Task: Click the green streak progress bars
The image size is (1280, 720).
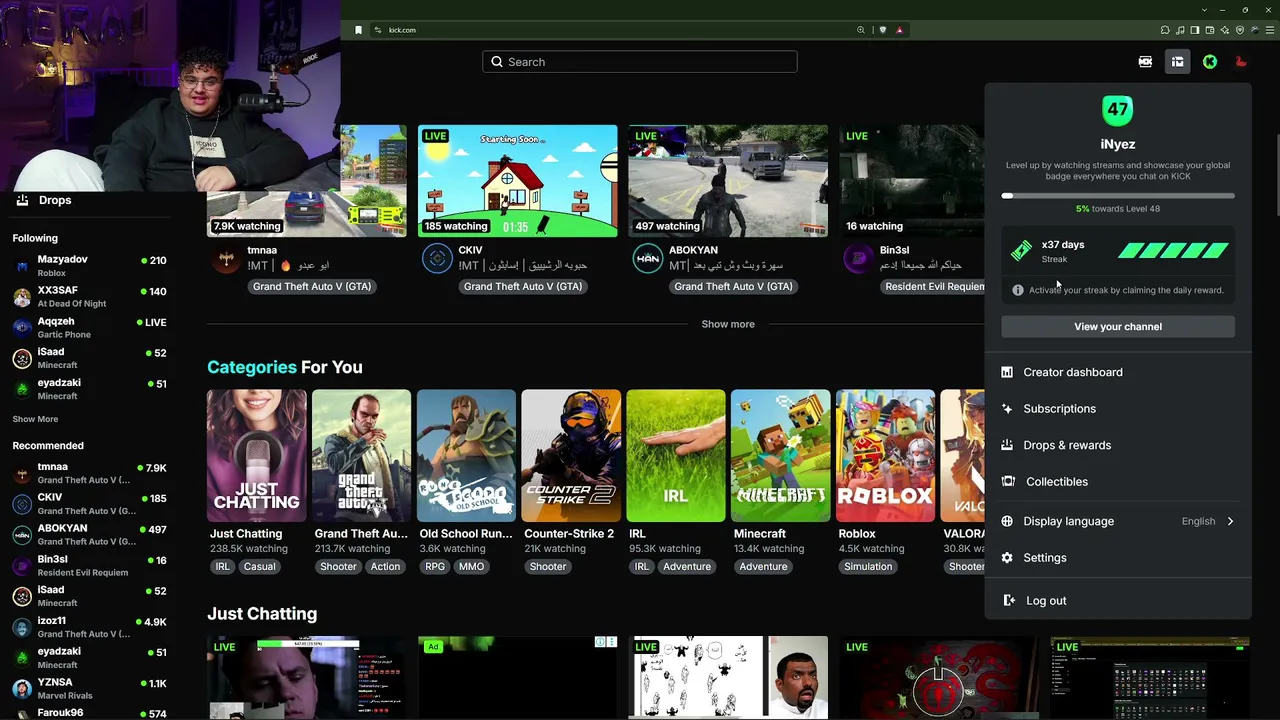Action: pos(1173,251)
